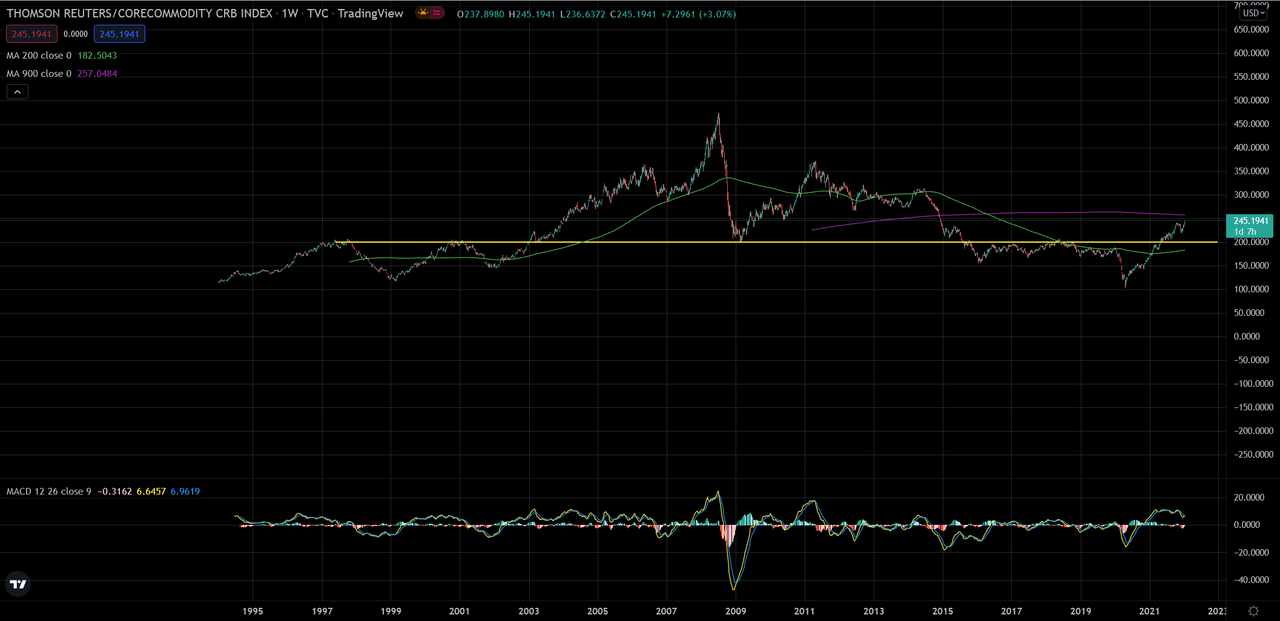Click the 2003 label on time axis
This screenshot has width=1280, height=621.
[x=528, y=609]
